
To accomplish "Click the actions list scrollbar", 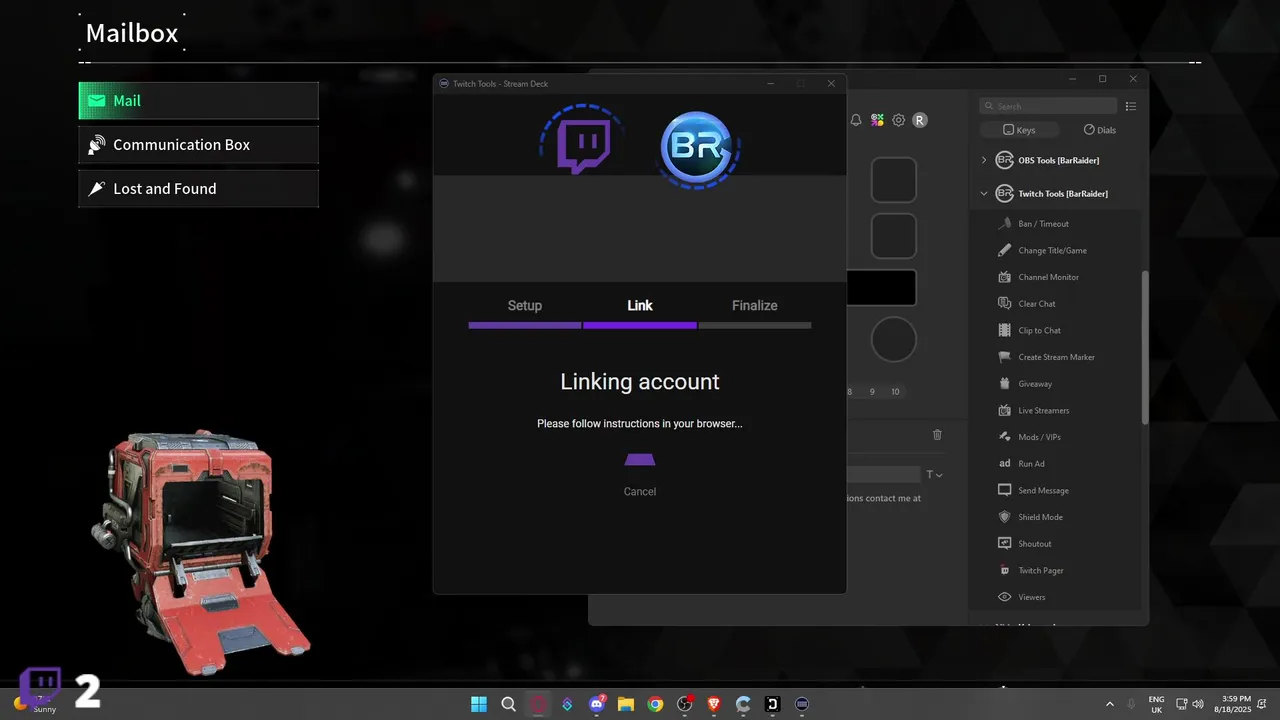I will pos(1145,347).
